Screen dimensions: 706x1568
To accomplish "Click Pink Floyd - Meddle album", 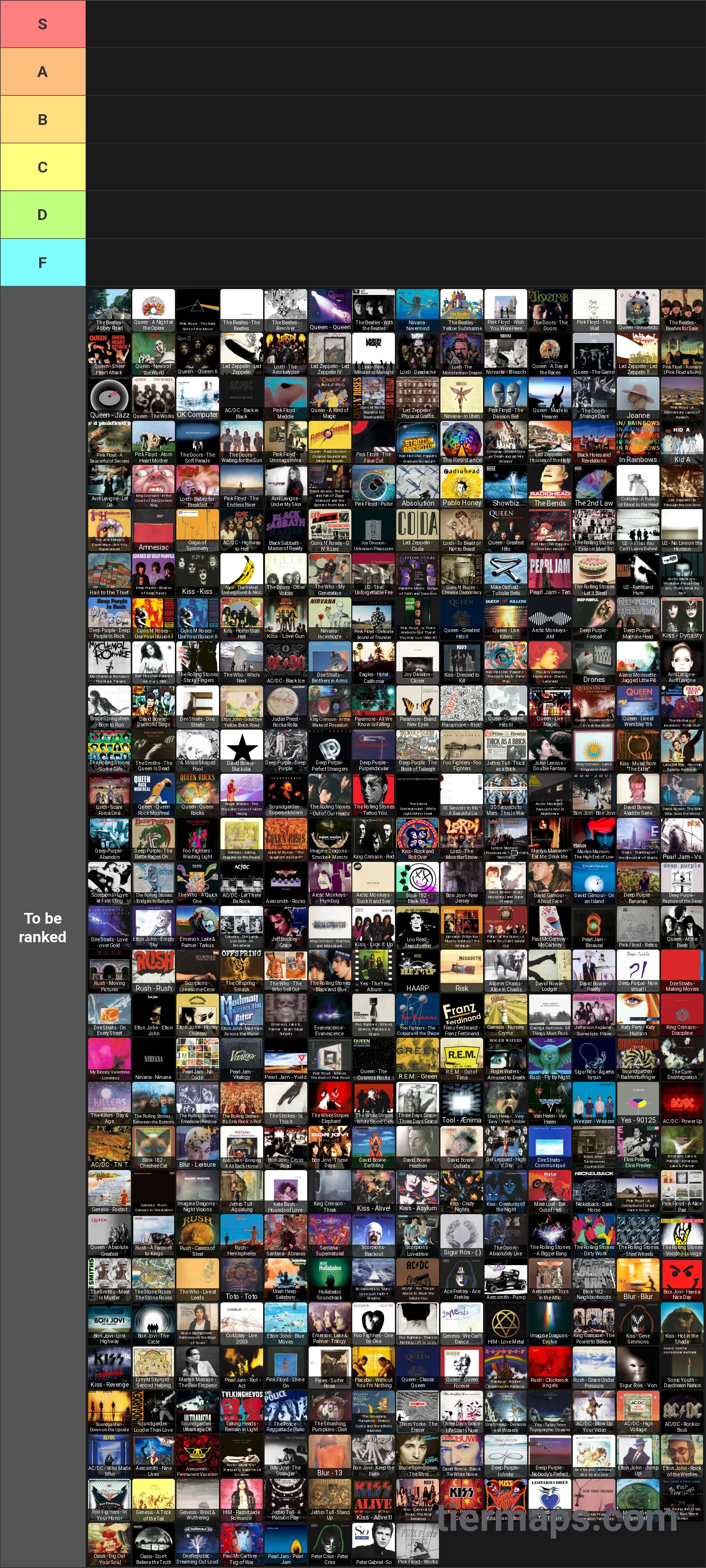I will [286, 399].
